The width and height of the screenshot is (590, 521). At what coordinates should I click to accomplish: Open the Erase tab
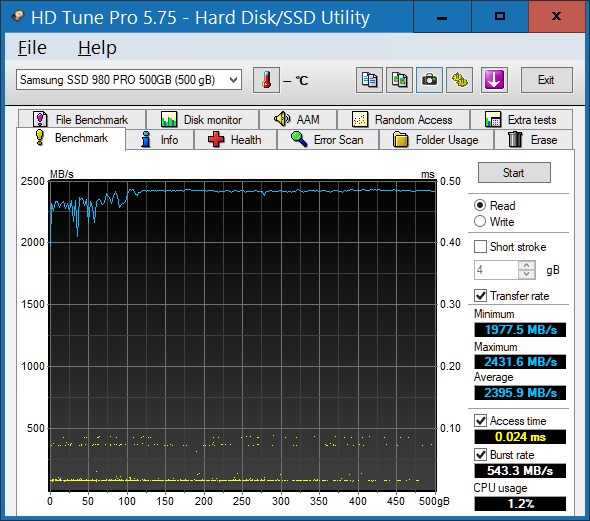tap(534, 140)
